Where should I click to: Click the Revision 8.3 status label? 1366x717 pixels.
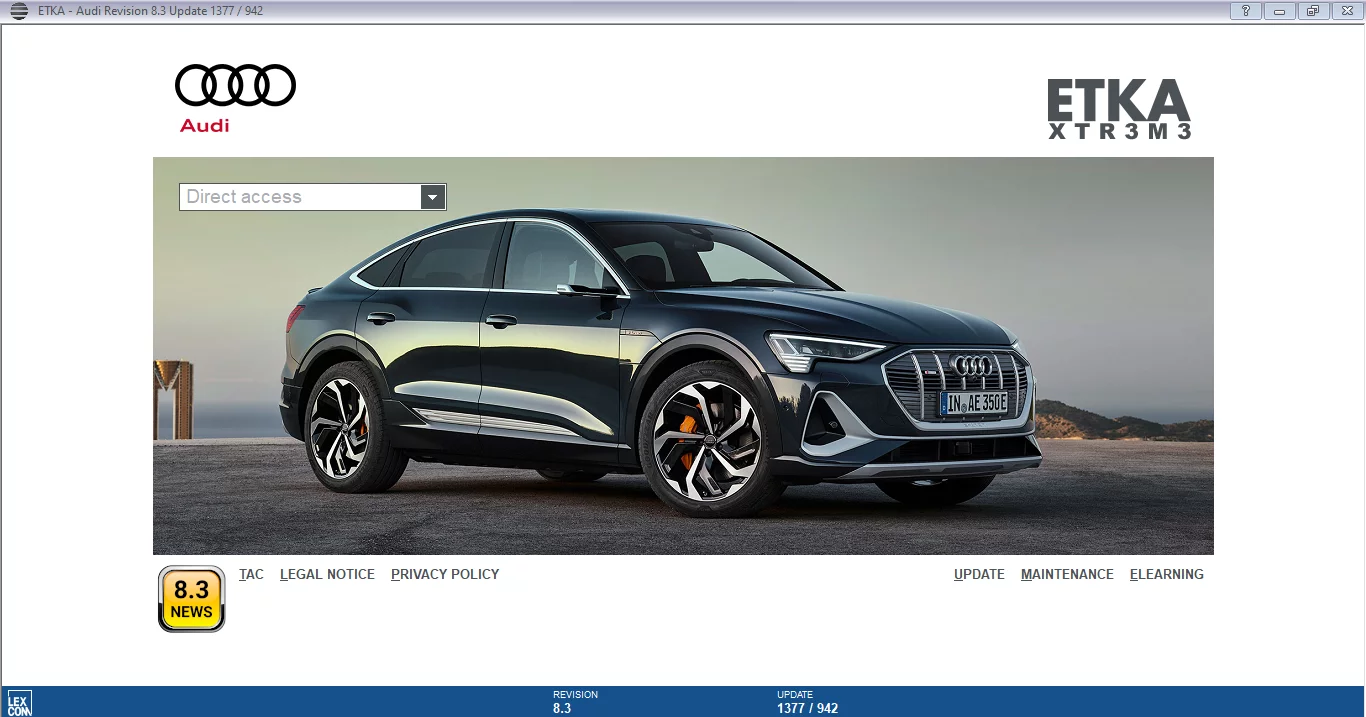point(574,702)
